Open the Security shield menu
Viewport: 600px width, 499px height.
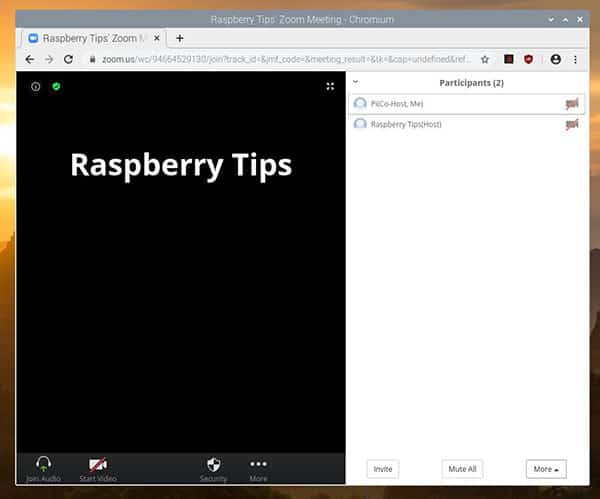tap(214, 465)
